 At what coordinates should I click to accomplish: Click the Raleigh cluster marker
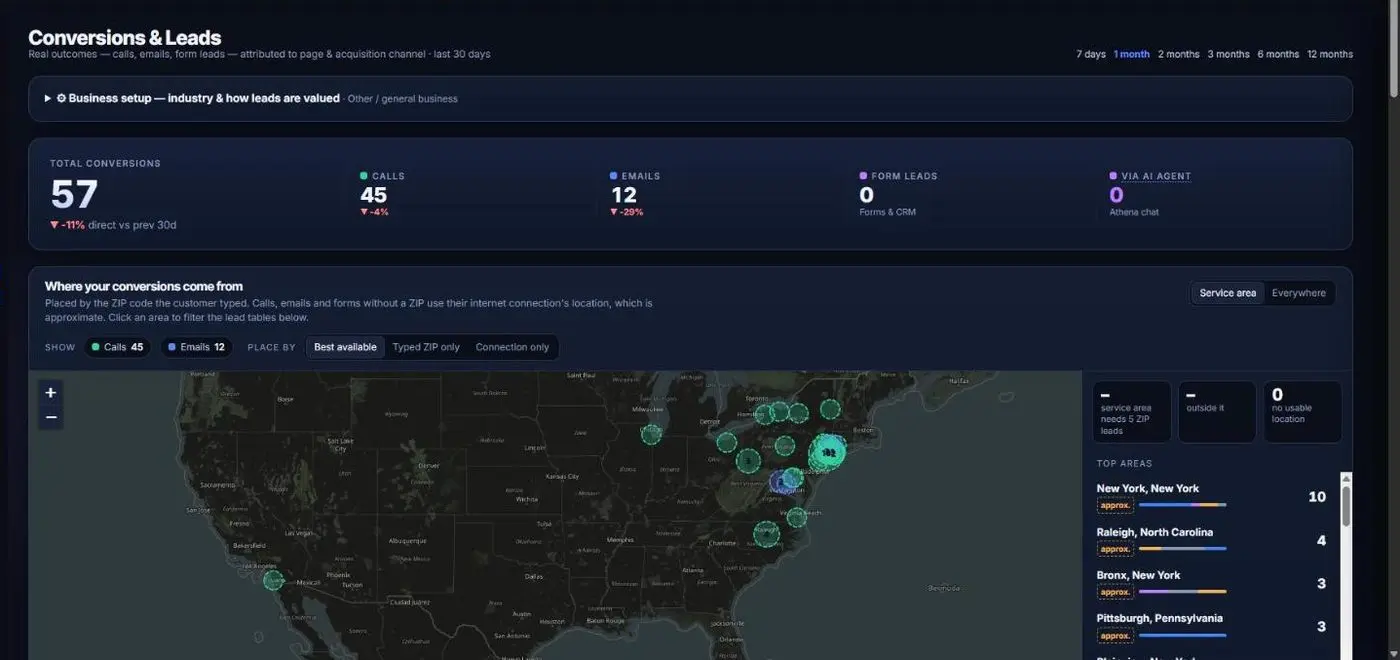766,534
